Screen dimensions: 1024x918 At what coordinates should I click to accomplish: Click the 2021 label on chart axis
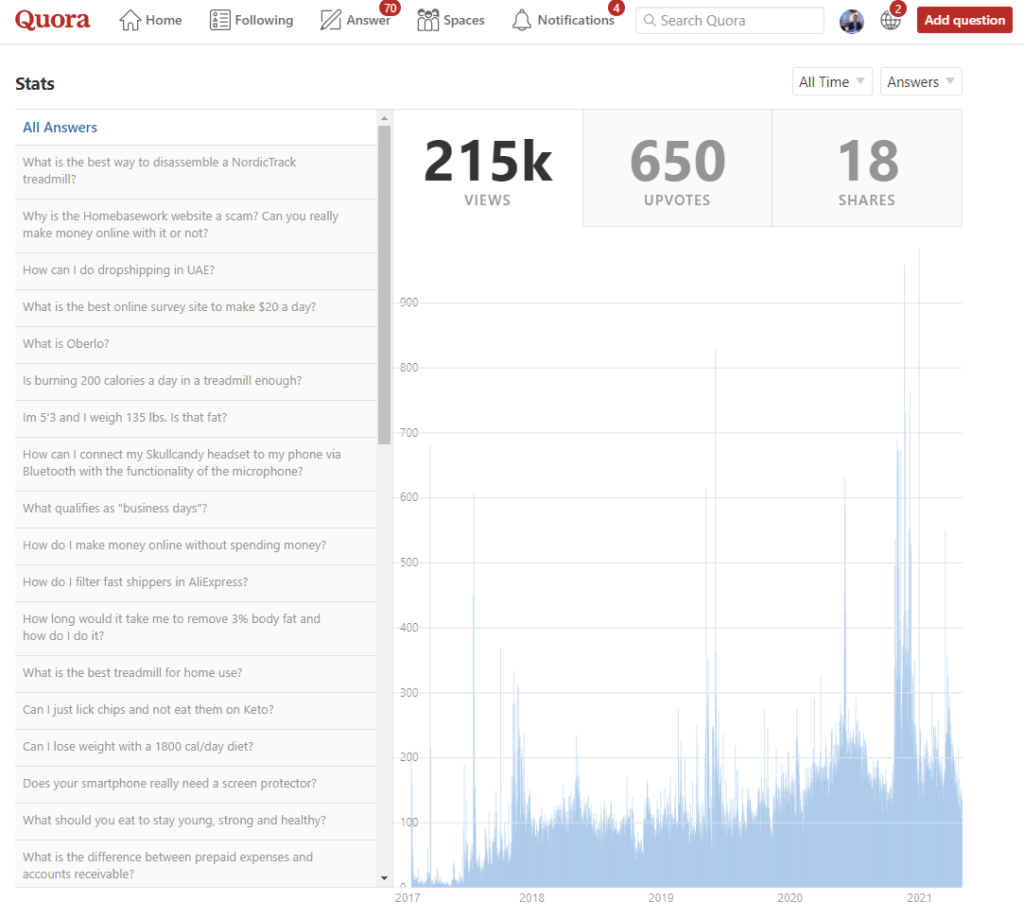(x=919, y=898)
